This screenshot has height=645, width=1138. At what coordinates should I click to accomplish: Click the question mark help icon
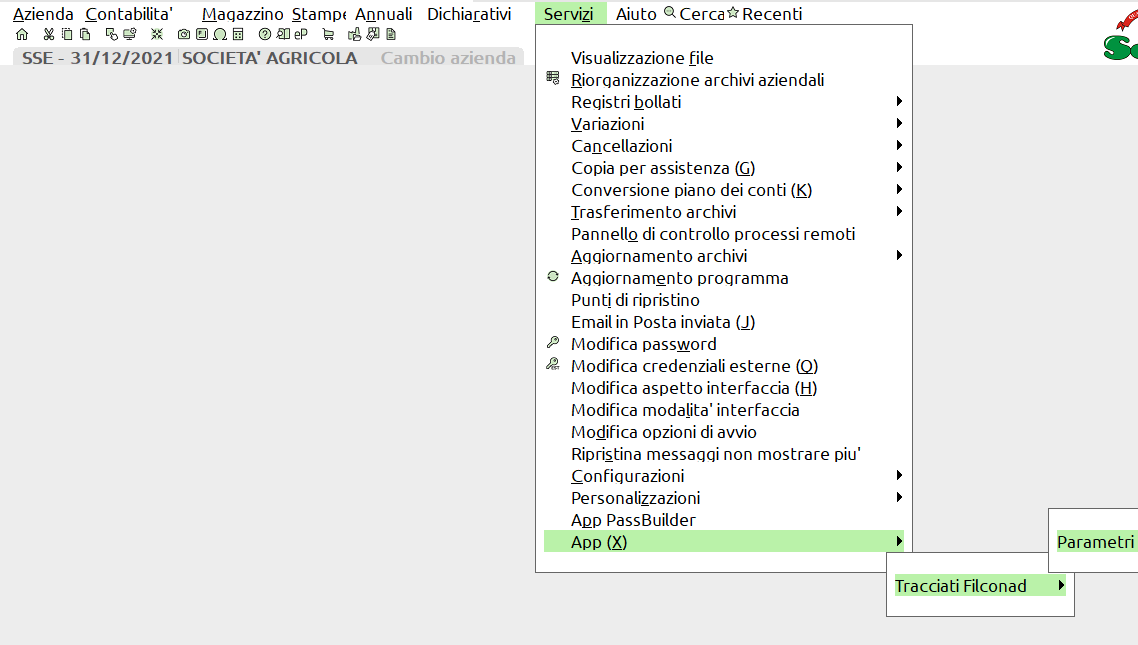[264, 34]
